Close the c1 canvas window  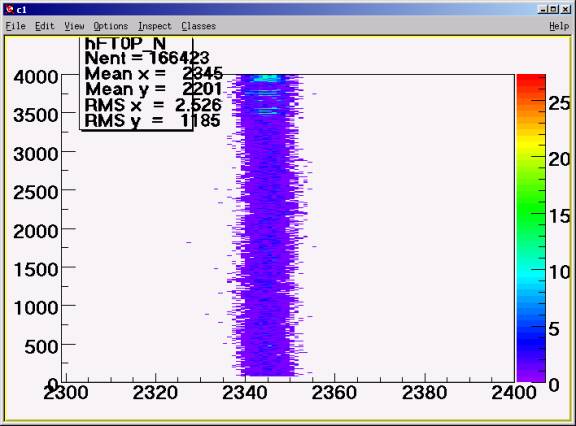point(565,9)
